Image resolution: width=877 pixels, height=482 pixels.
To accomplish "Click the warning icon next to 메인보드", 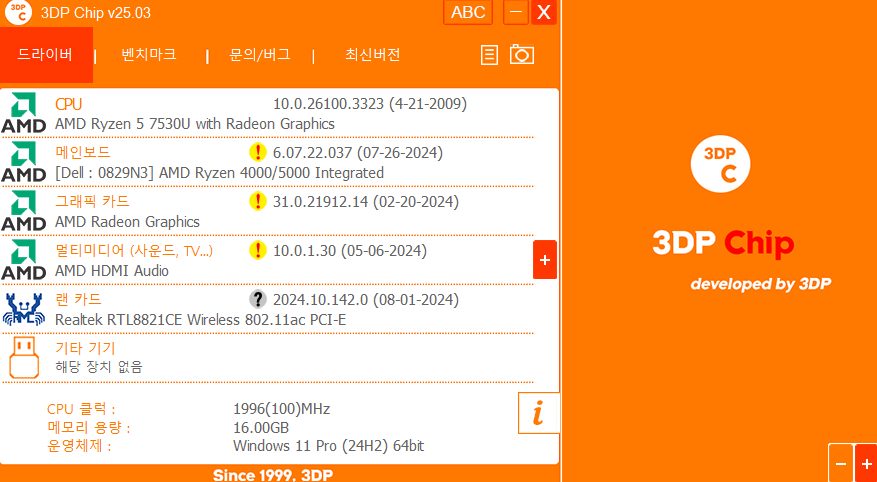I will point(257,152).
